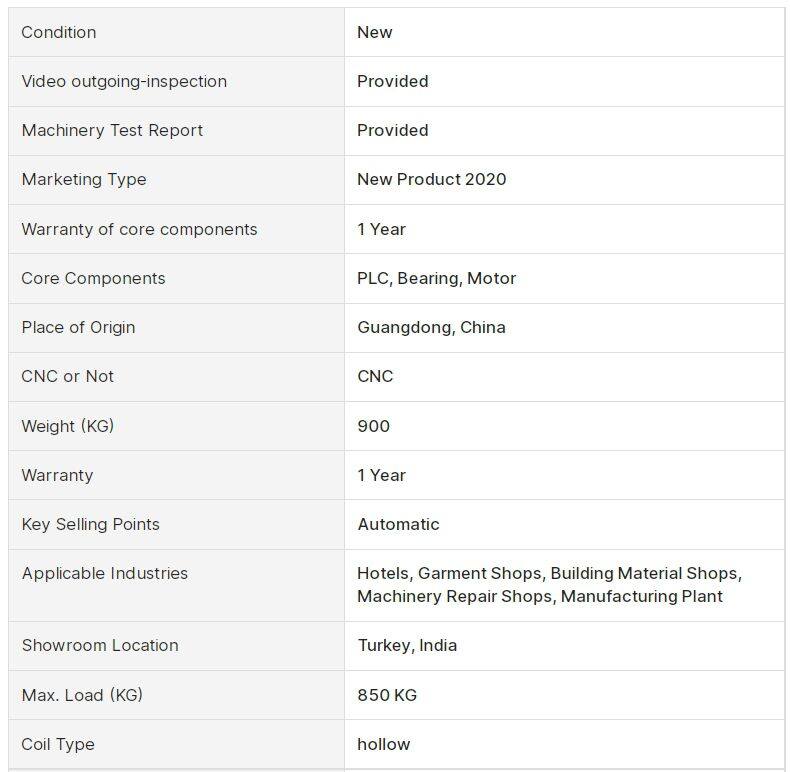Image resolution: width=790 pixels, height=772 pixels.
Task: Select the Guangdong, China value
Action: point(431,327)
